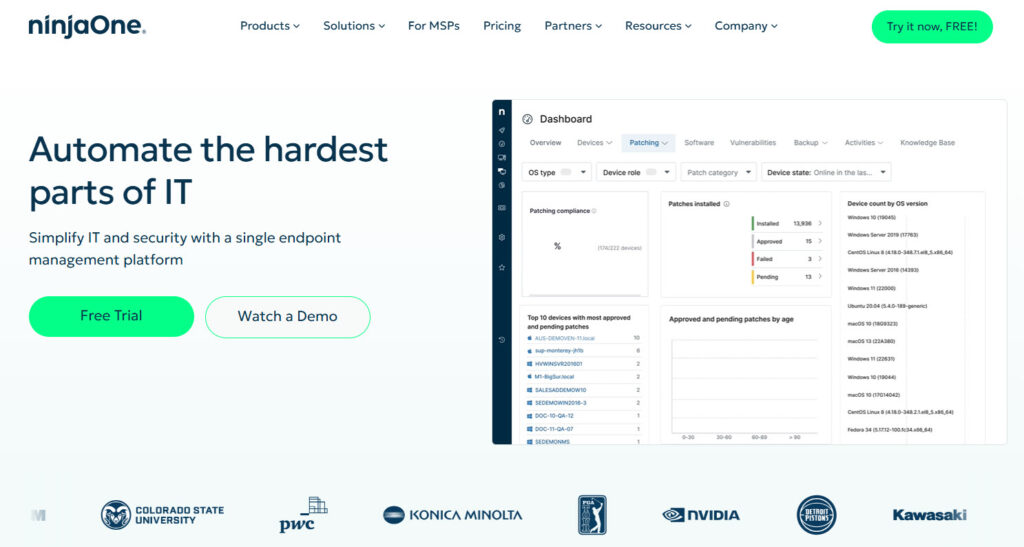
Task: Open the Devices tab in the dashboard
Action: (594, 142)
